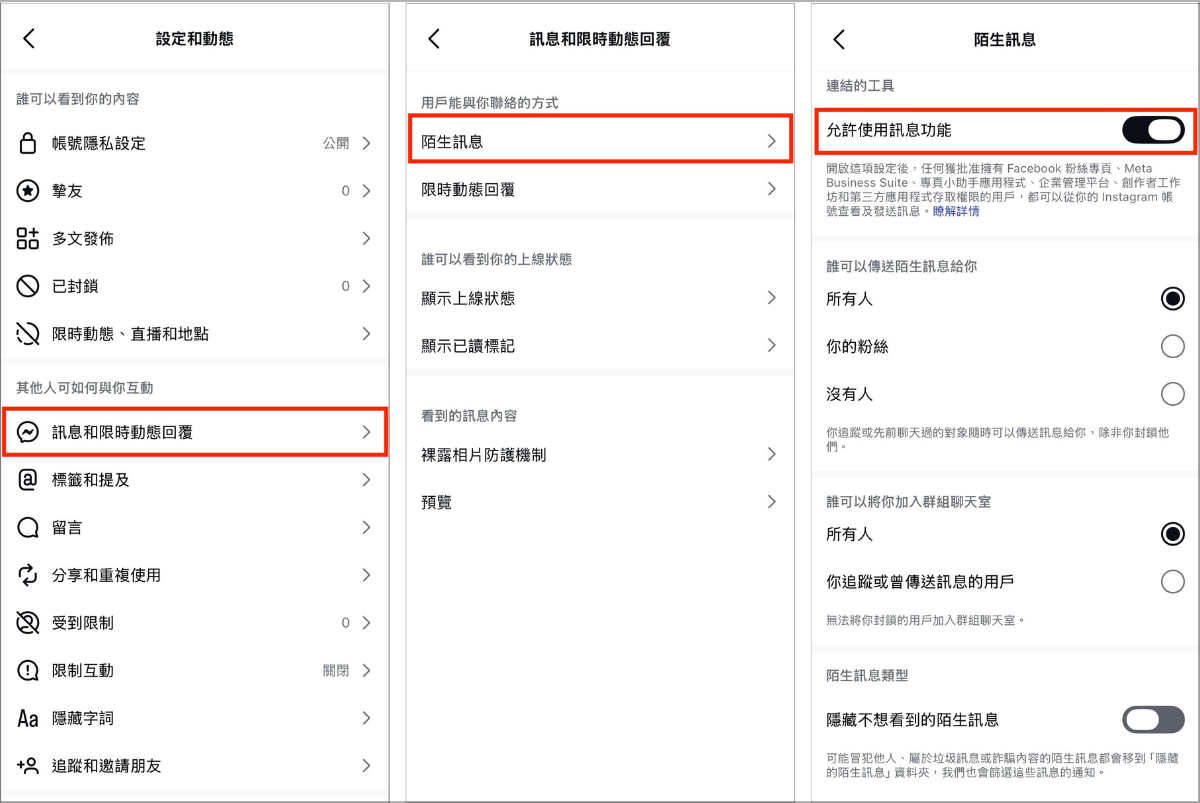1200x803 pixels.
Task: Open 帳號隱私設定 settings
Action: click(x=195, y=143)
